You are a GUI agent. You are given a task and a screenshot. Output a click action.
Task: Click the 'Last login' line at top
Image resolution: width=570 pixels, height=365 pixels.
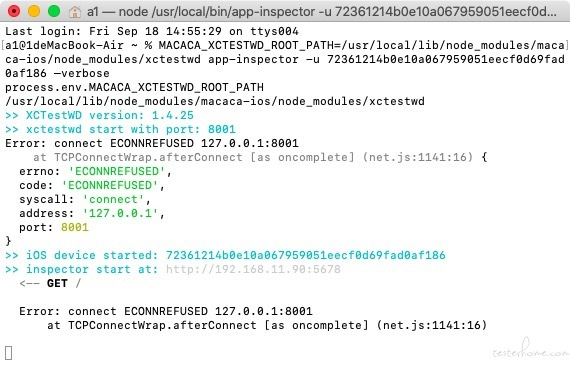(x=152, y=31)
